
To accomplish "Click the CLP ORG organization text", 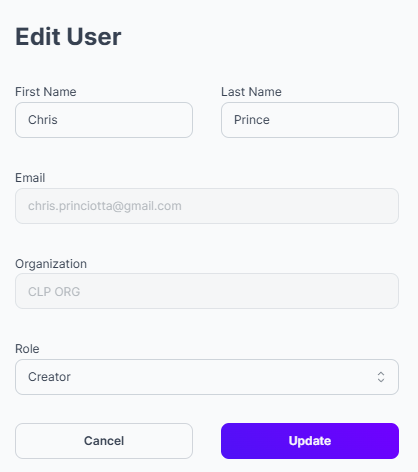I will pos(54,292).
